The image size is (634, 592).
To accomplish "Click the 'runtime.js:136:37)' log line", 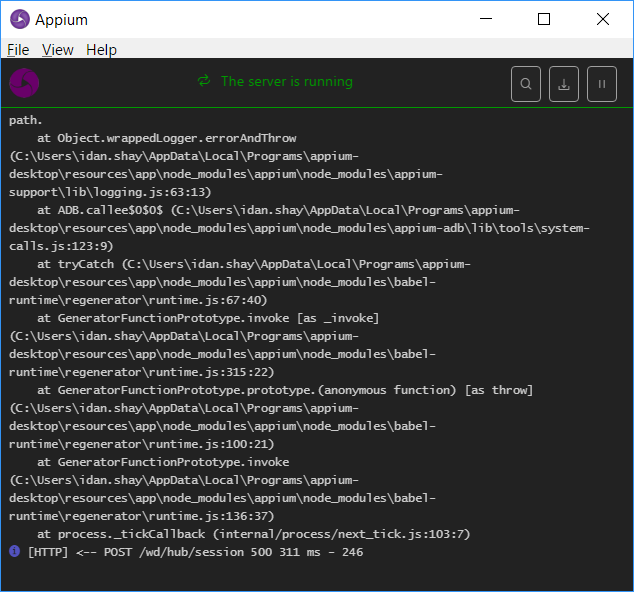I will (142, 516).
